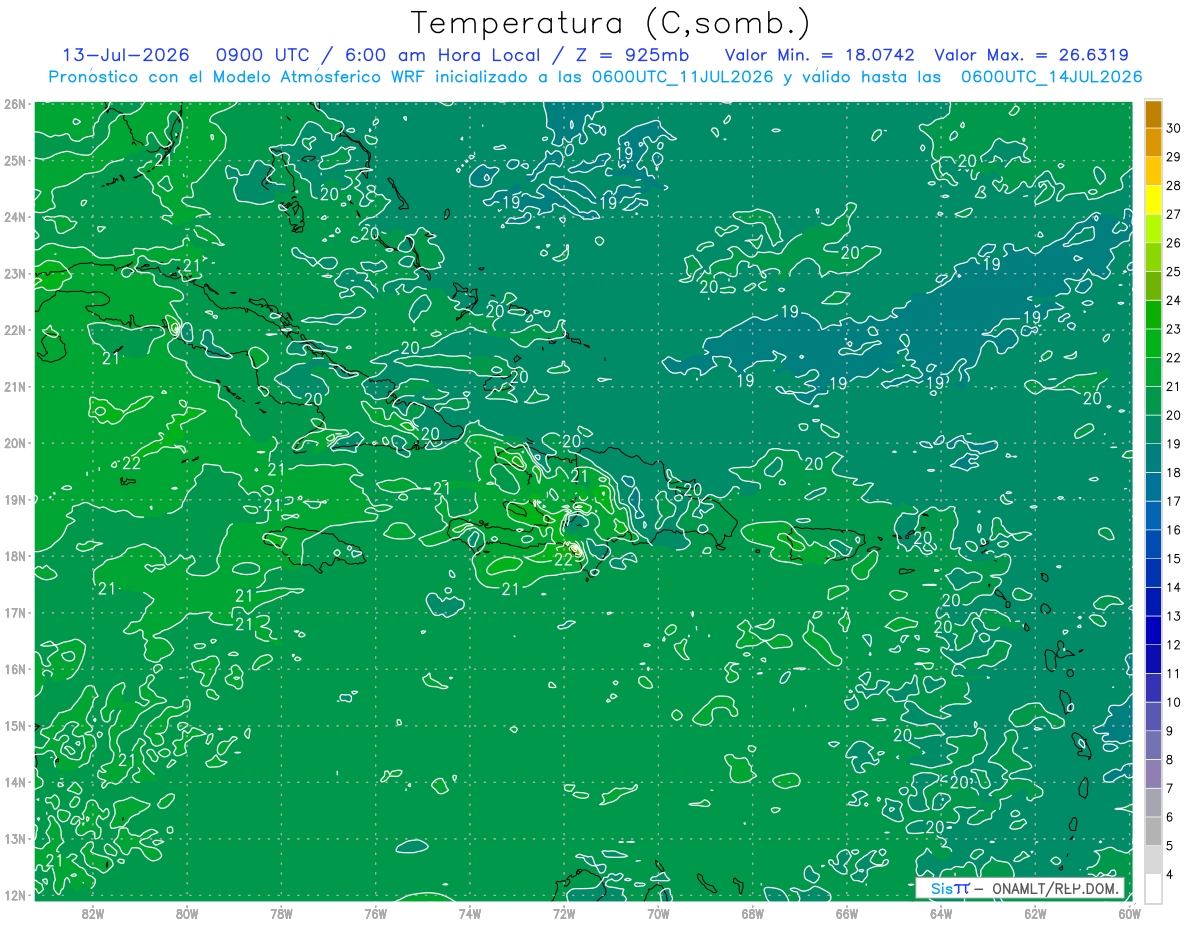1200x927 pixels.
Task: Click color bar label '27'
Action: (x=1173, y=214)
